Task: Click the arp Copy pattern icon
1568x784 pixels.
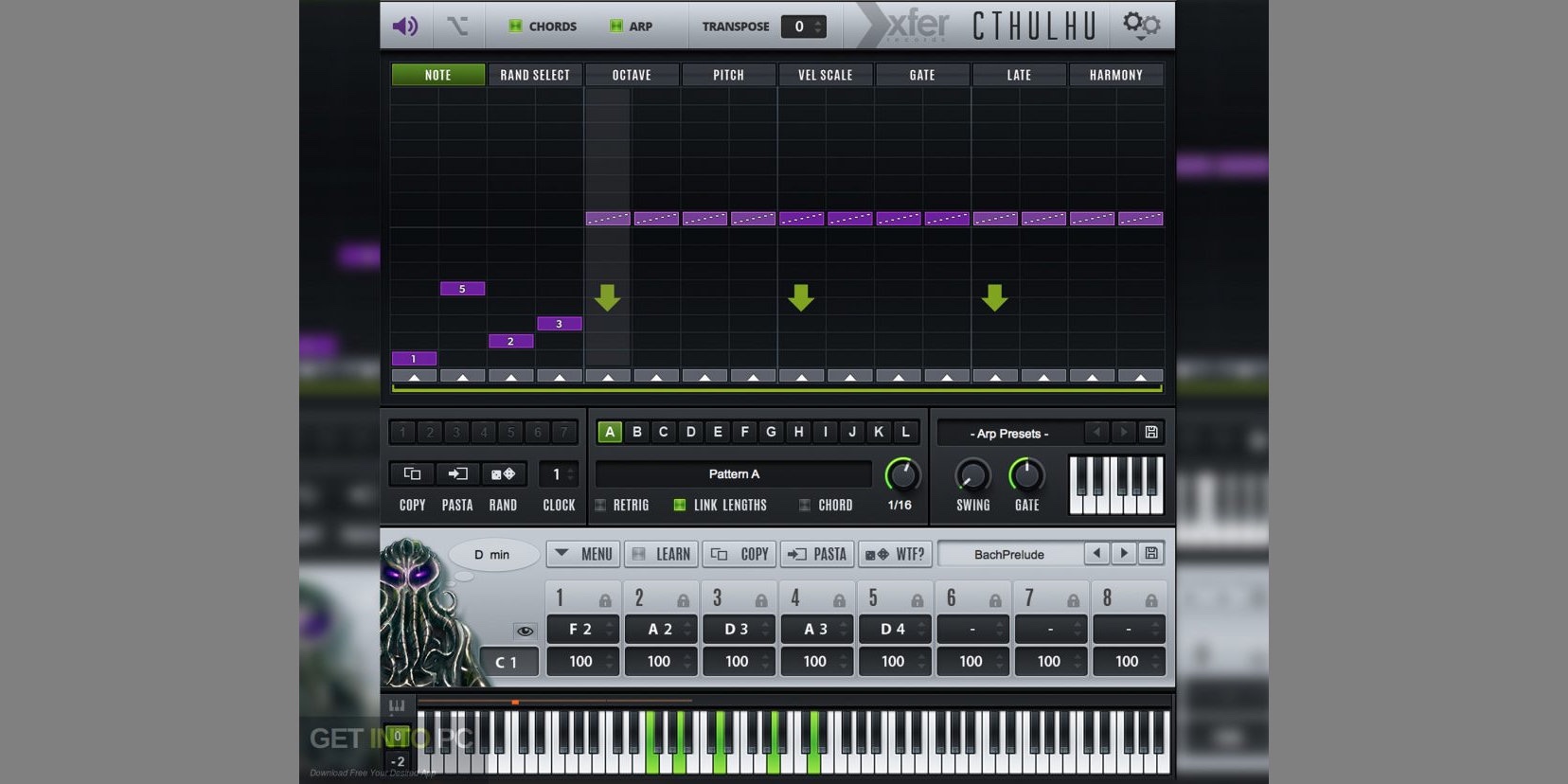Action: pyautogui.click(x=412, y=473)
